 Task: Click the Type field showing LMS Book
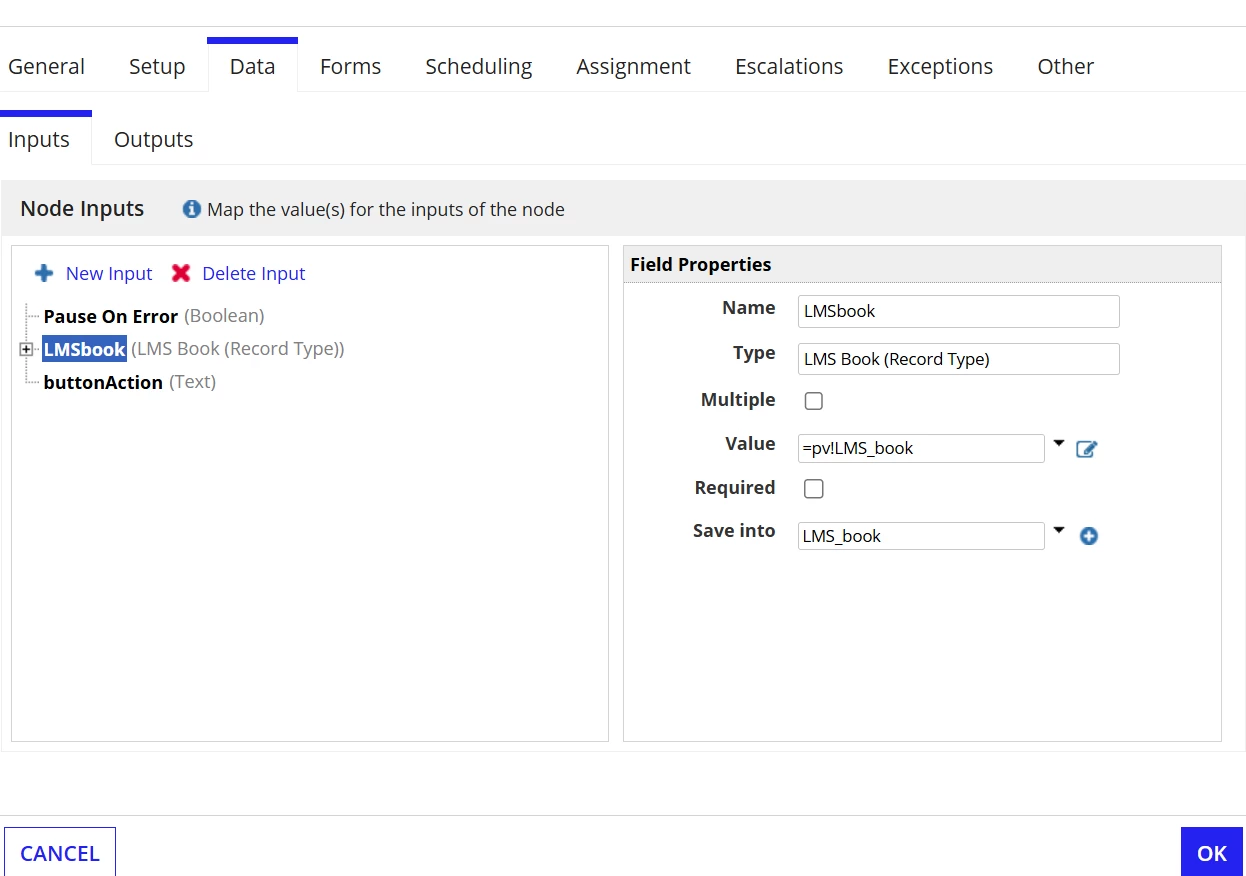point(959,359)
